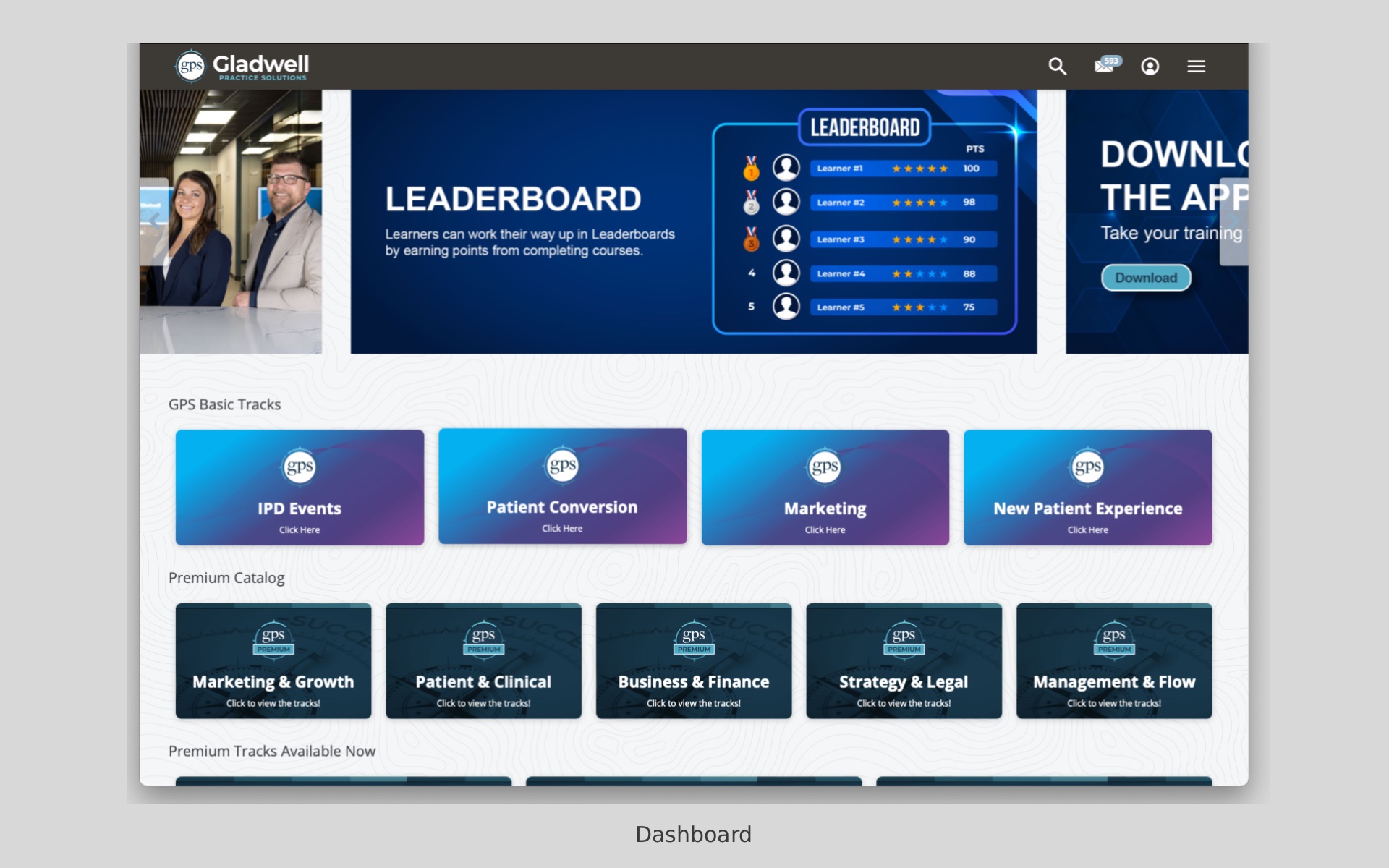Click the Download app button
This screenshot has width=1389, height=868.
[x=1145, y=278]
